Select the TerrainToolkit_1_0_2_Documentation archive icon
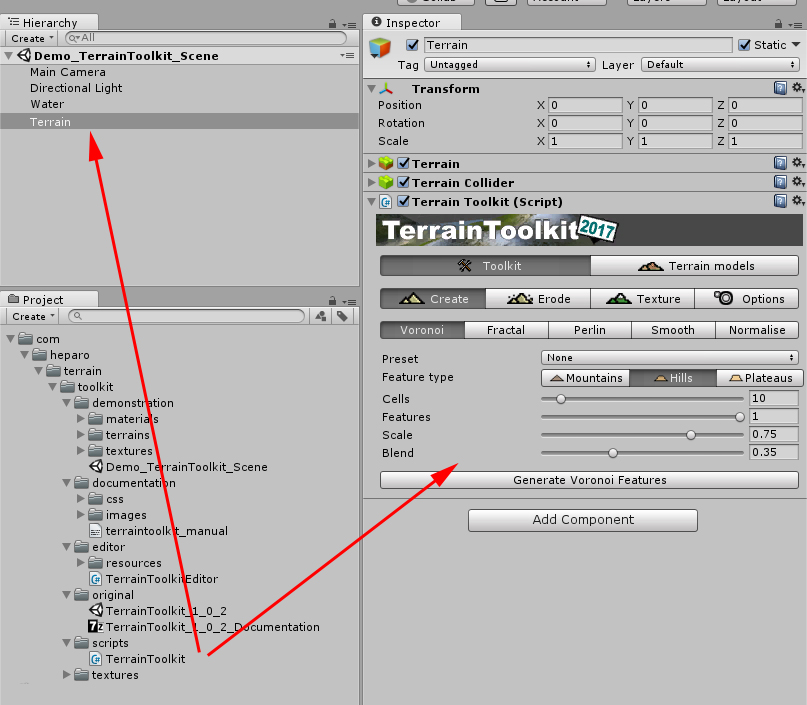This screenshot has width=807, height=705. tap(96, 626)
